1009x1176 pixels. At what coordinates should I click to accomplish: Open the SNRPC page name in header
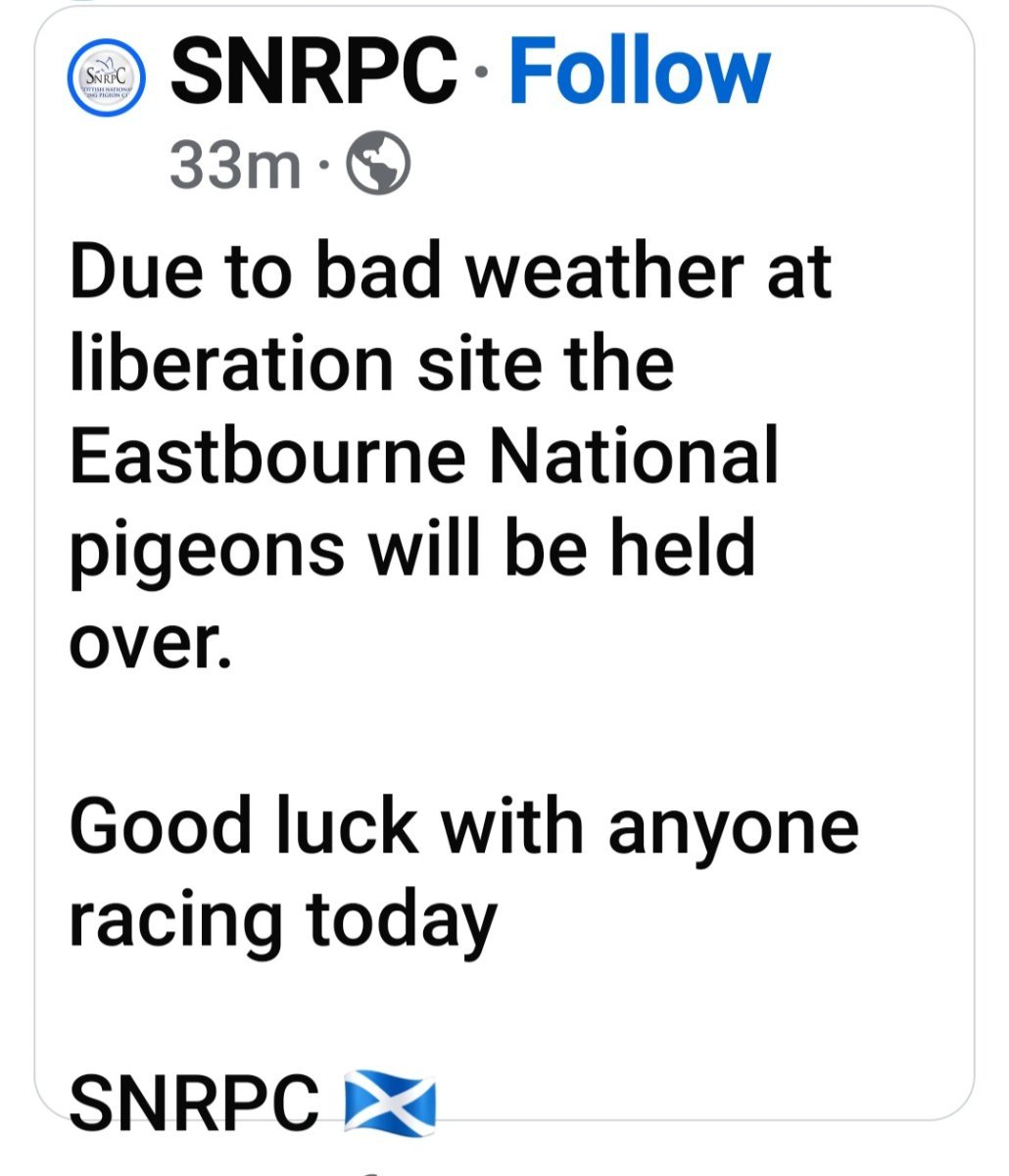[x=314, y=72]
